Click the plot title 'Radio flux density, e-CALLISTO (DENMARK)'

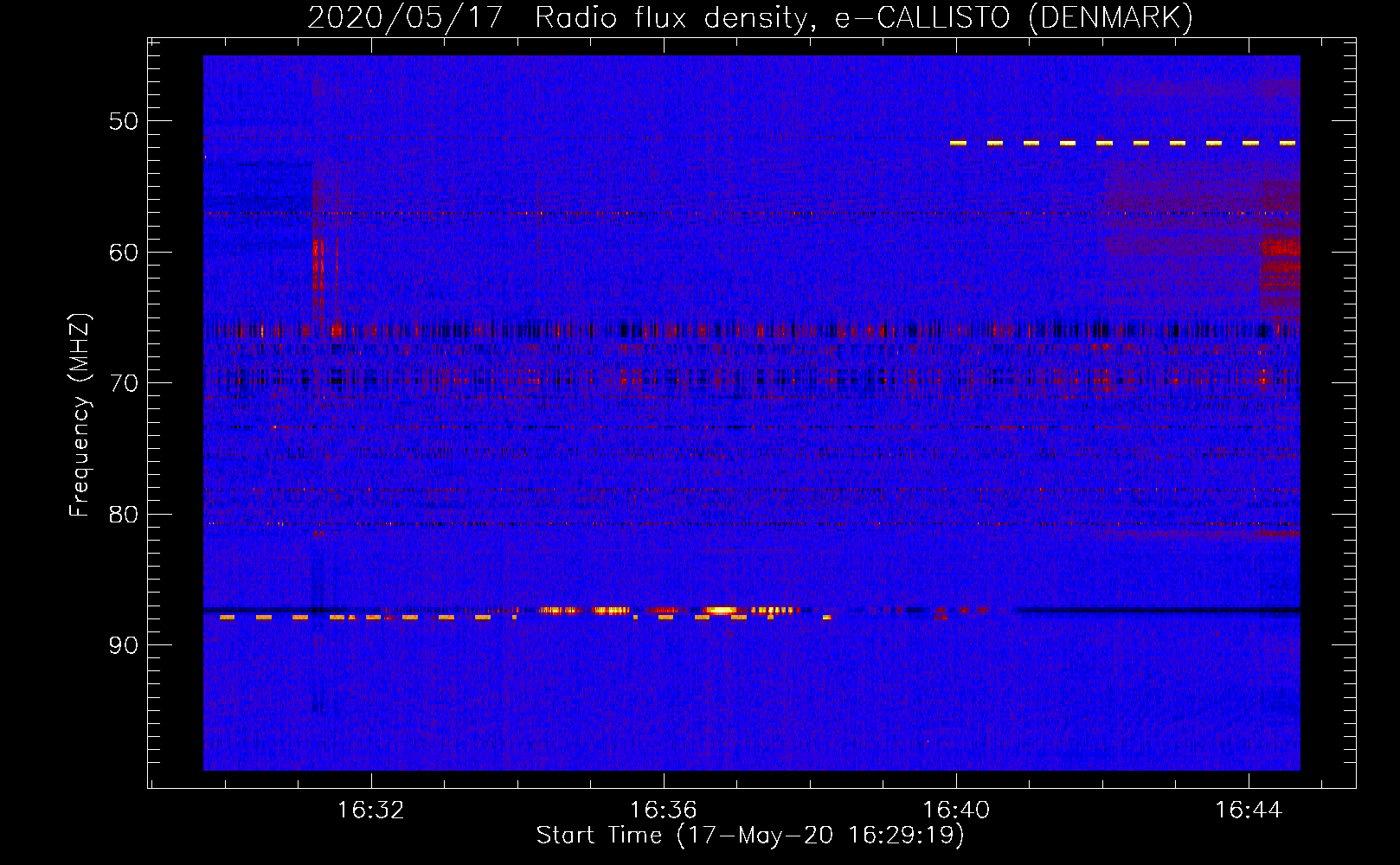point(864,18)
